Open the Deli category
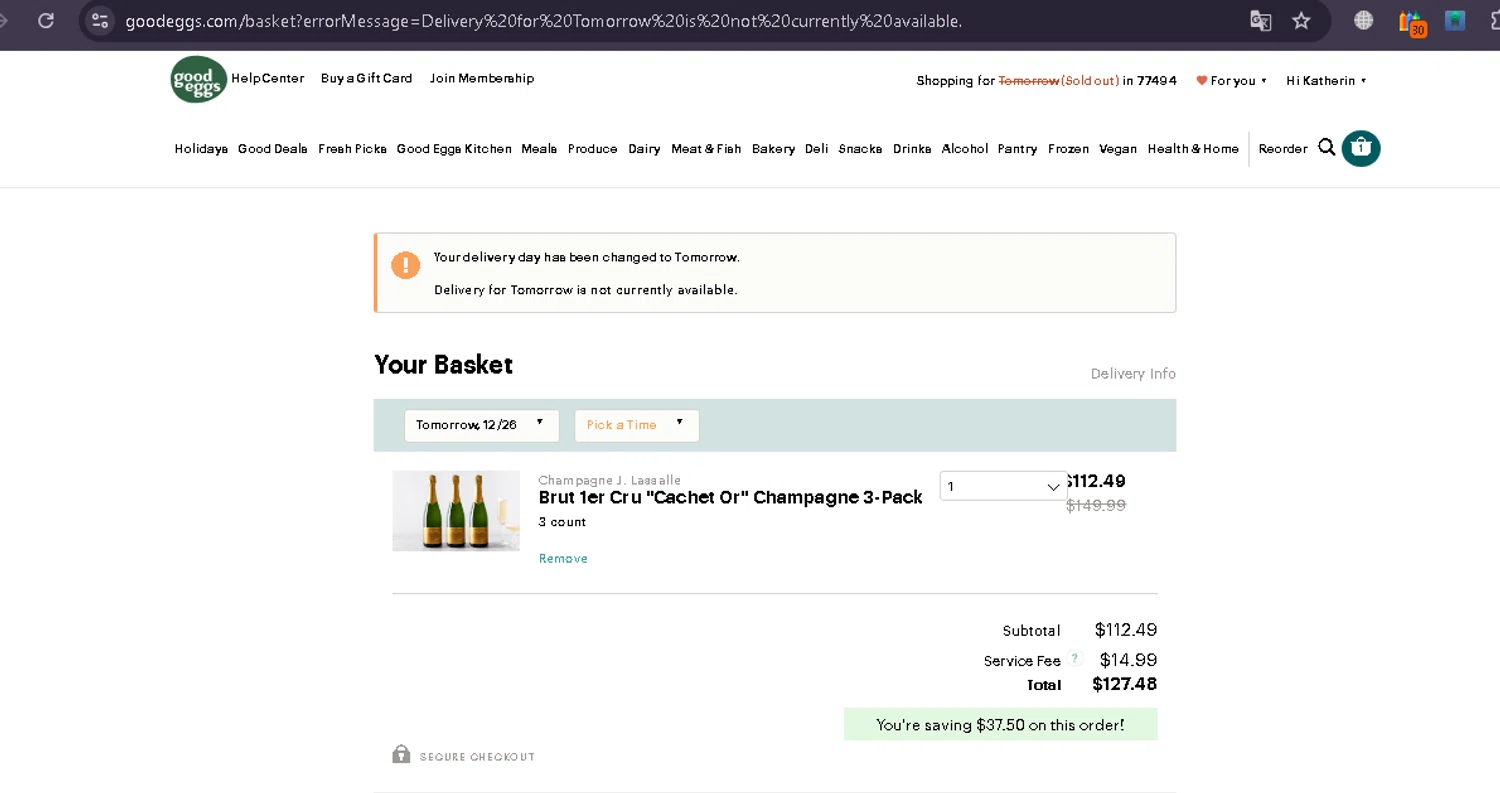 point(816,149)
